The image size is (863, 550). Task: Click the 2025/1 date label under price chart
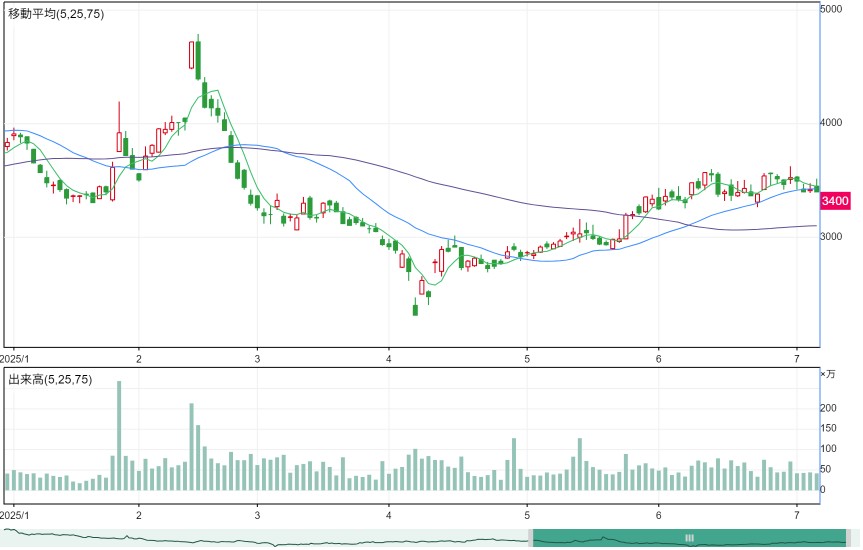[14, 359]
